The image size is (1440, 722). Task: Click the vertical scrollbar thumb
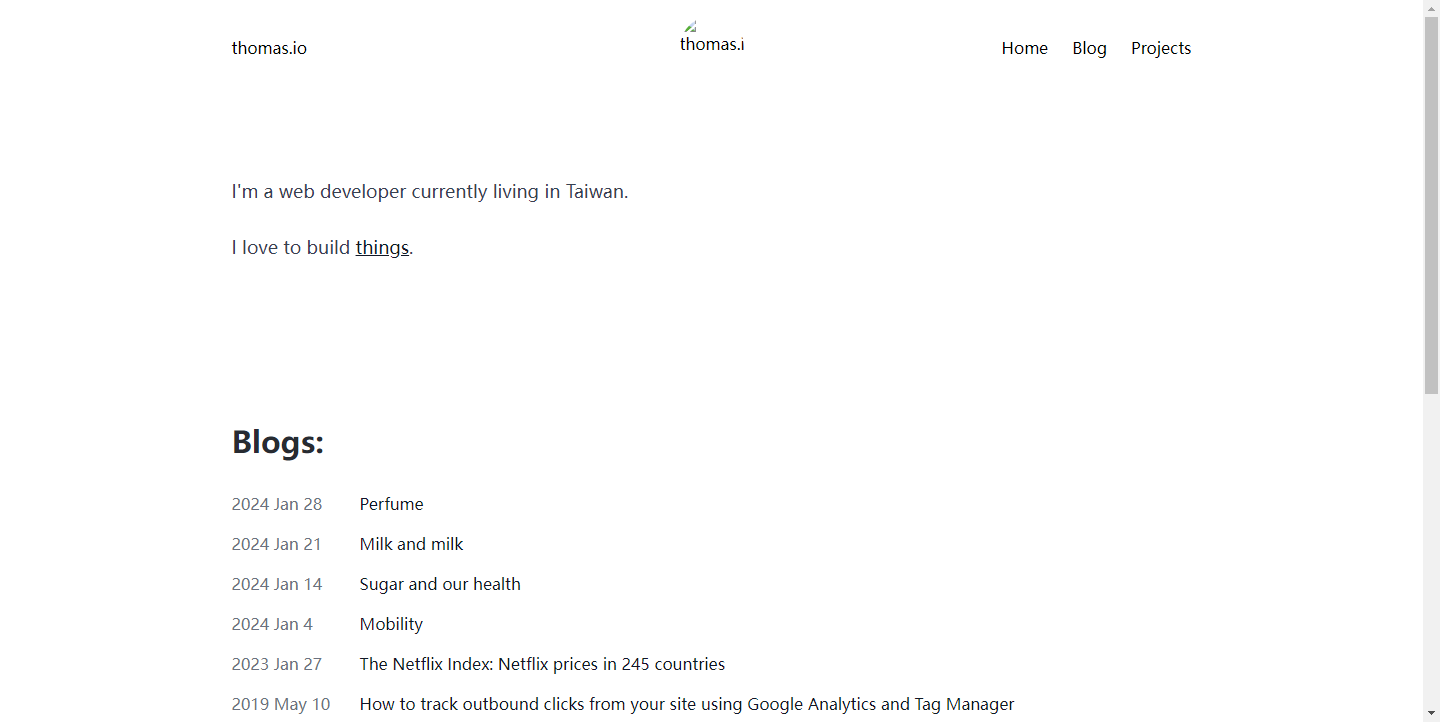tap(1431, 205)
